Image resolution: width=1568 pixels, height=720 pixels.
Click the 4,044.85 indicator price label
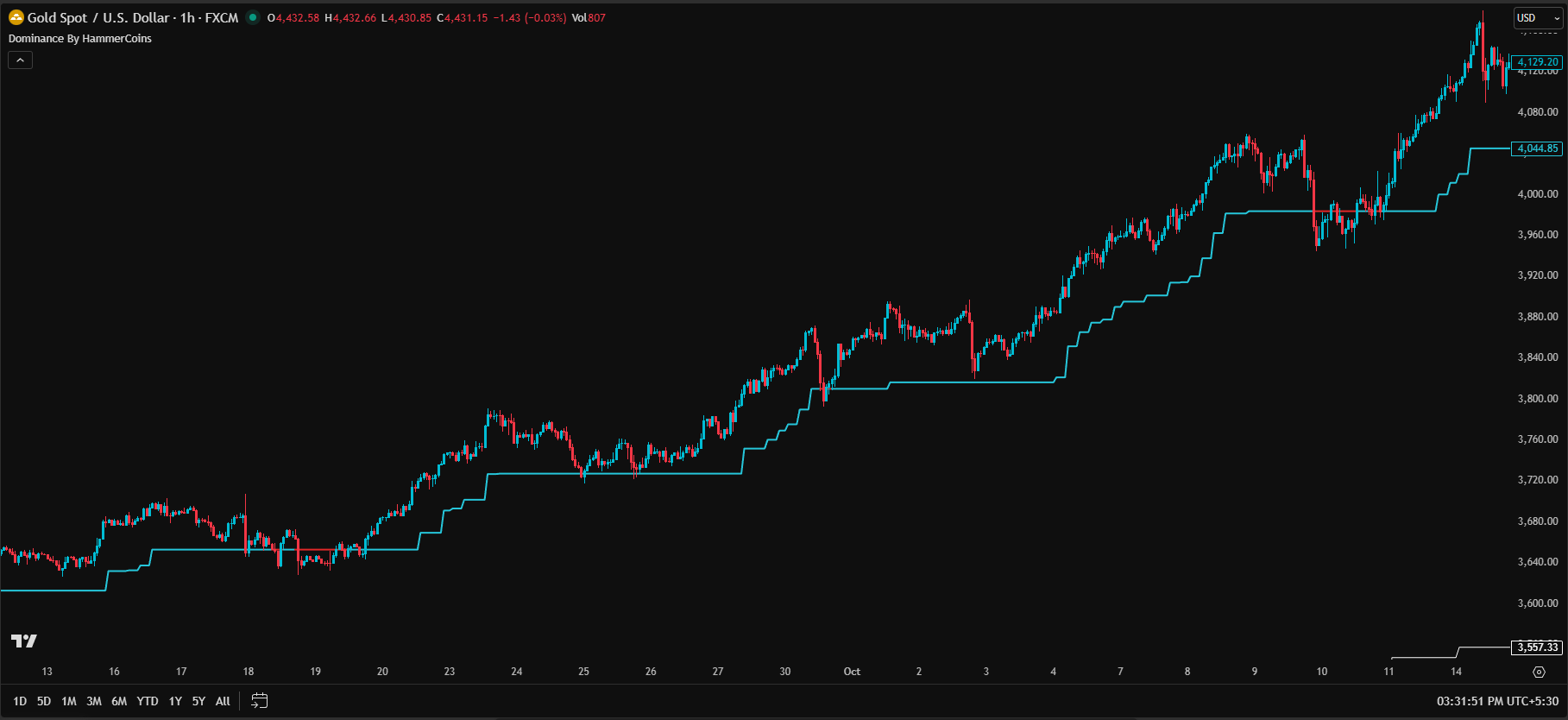(1537, 148)
